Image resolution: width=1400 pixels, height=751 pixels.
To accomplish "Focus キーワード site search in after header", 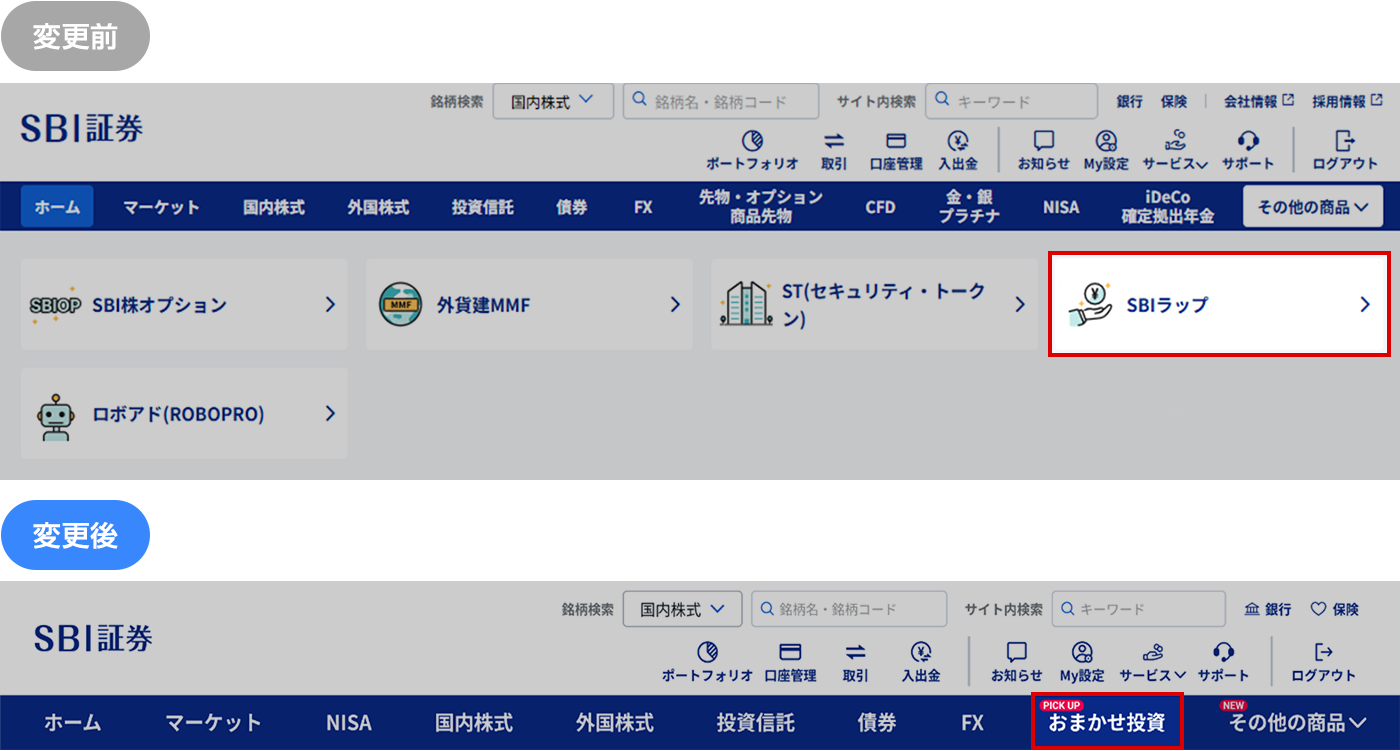I will pos(1139,609).
